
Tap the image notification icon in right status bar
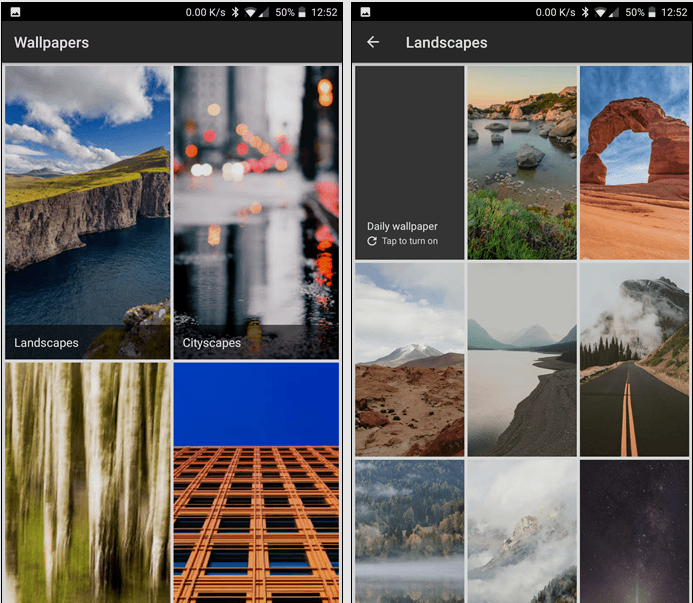coord(365,12)
